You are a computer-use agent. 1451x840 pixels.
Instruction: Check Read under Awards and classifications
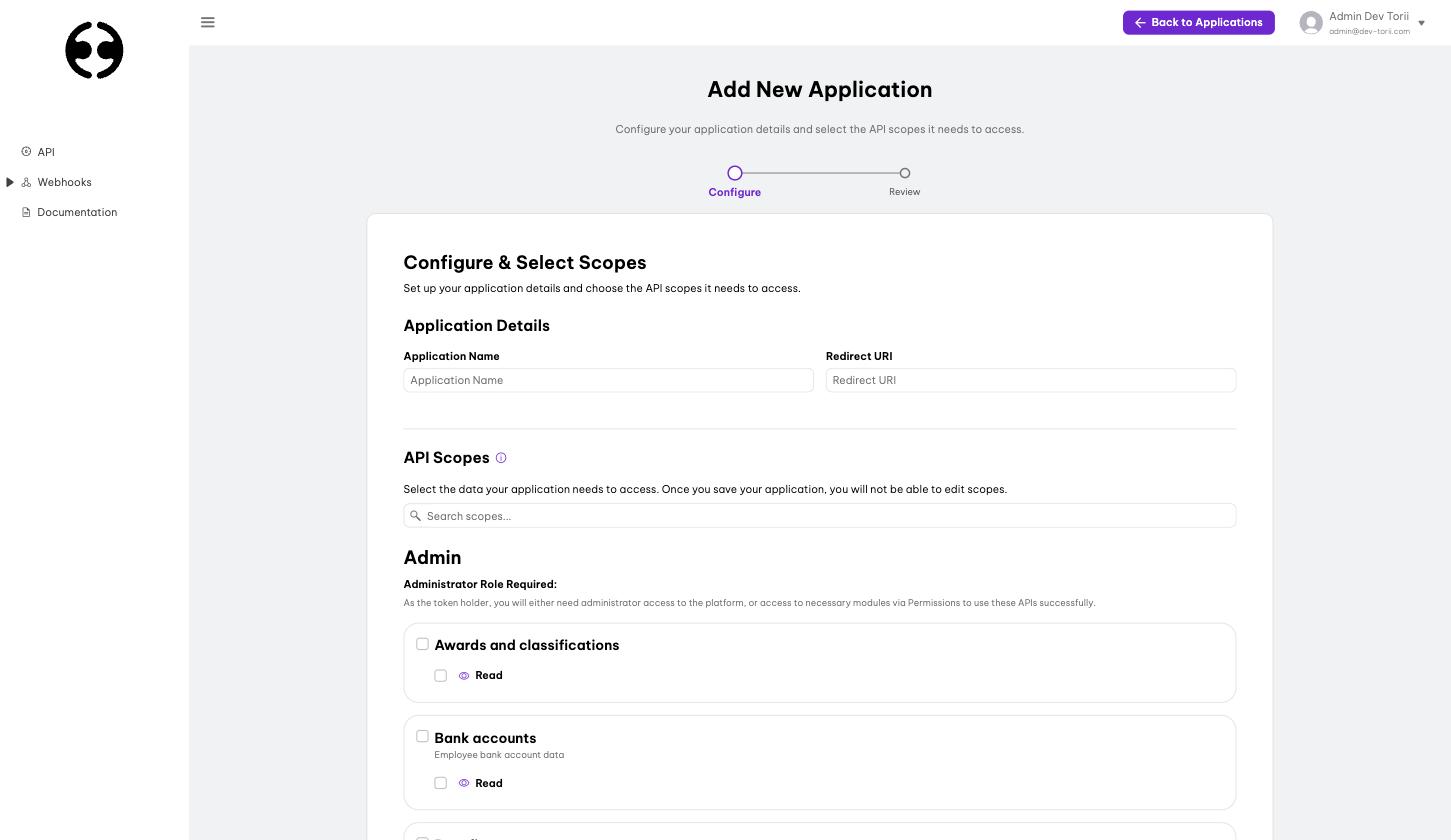(440, 676)
